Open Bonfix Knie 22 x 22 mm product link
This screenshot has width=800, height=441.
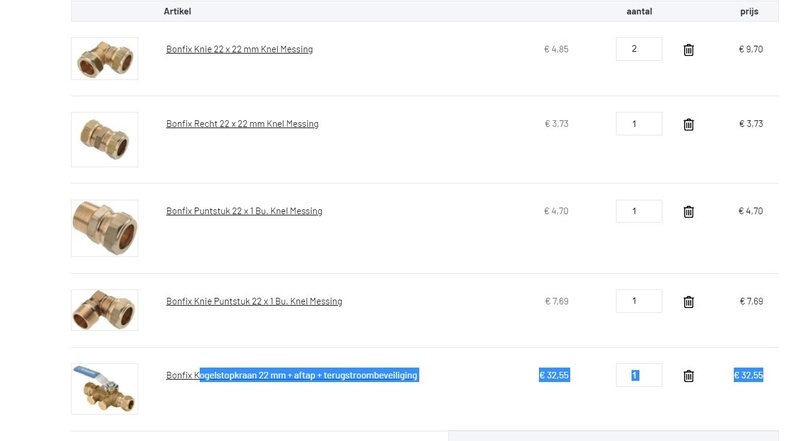[239, 49]
